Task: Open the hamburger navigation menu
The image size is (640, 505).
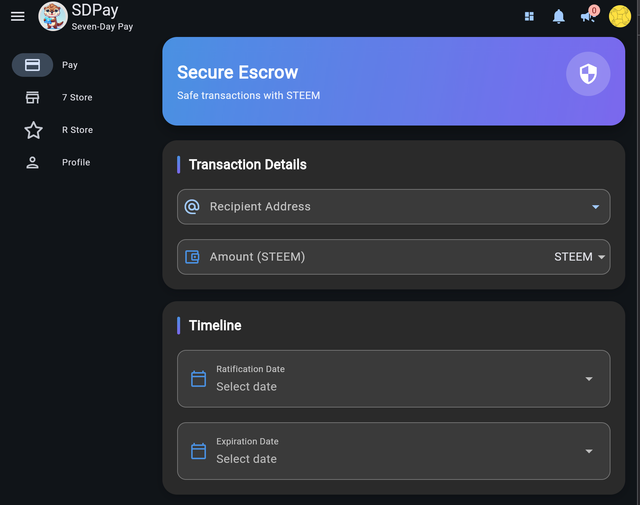Action: click(17, 16)
